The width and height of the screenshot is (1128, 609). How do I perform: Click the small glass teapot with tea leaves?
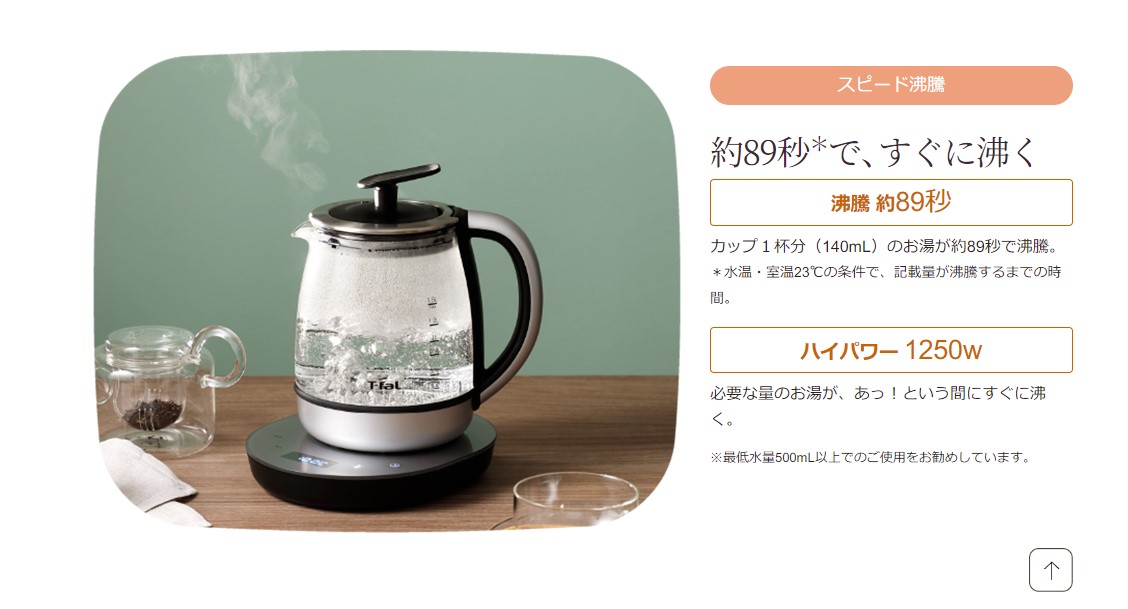(x=165, y=386)
